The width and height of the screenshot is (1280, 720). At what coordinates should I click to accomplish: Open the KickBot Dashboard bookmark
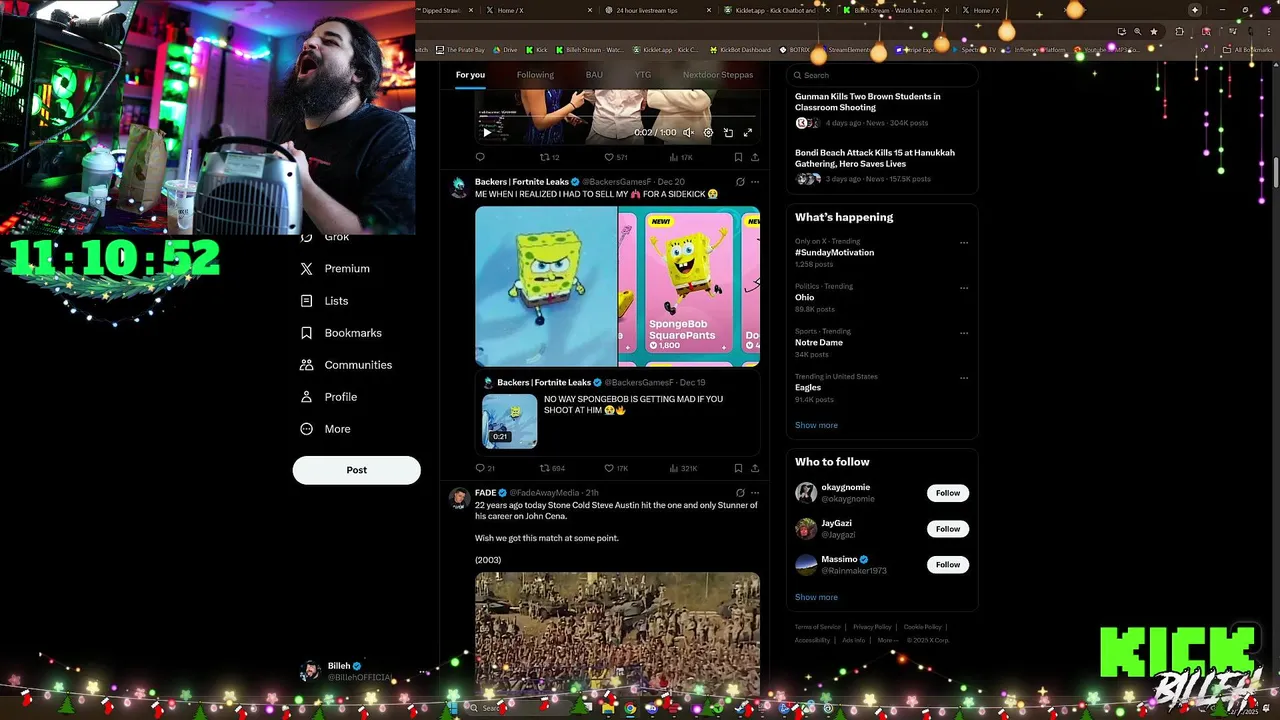pos(741,49)
